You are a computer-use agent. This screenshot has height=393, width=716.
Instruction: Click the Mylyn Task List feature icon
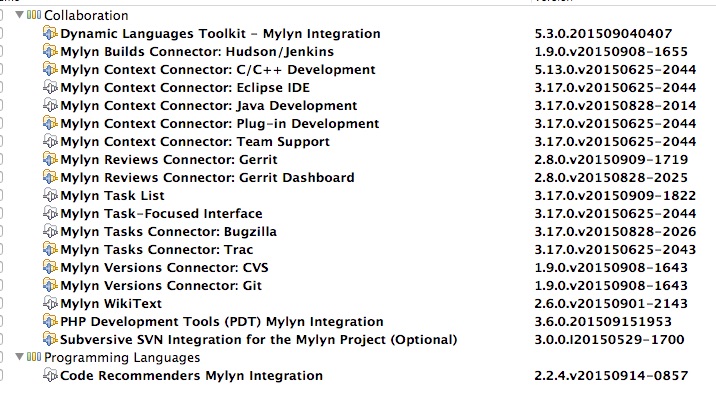(50, 195)
